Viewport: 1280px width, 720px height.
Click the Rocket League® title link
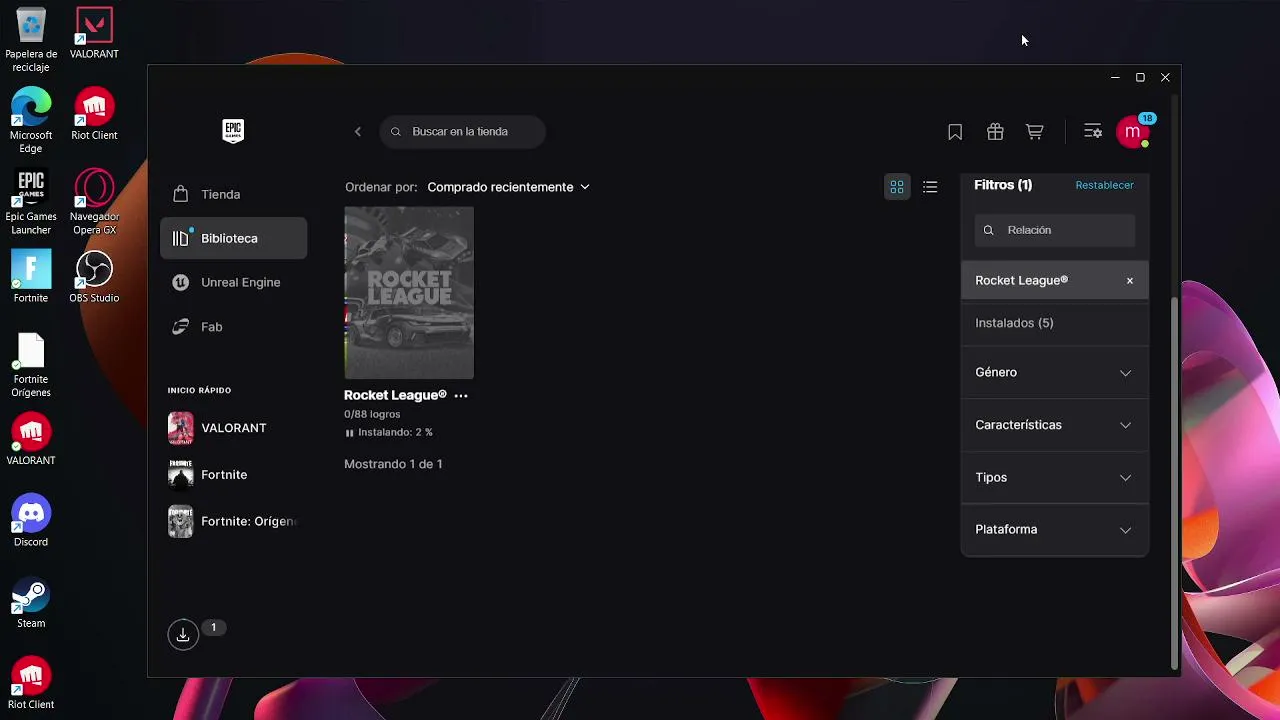[395, 395]
